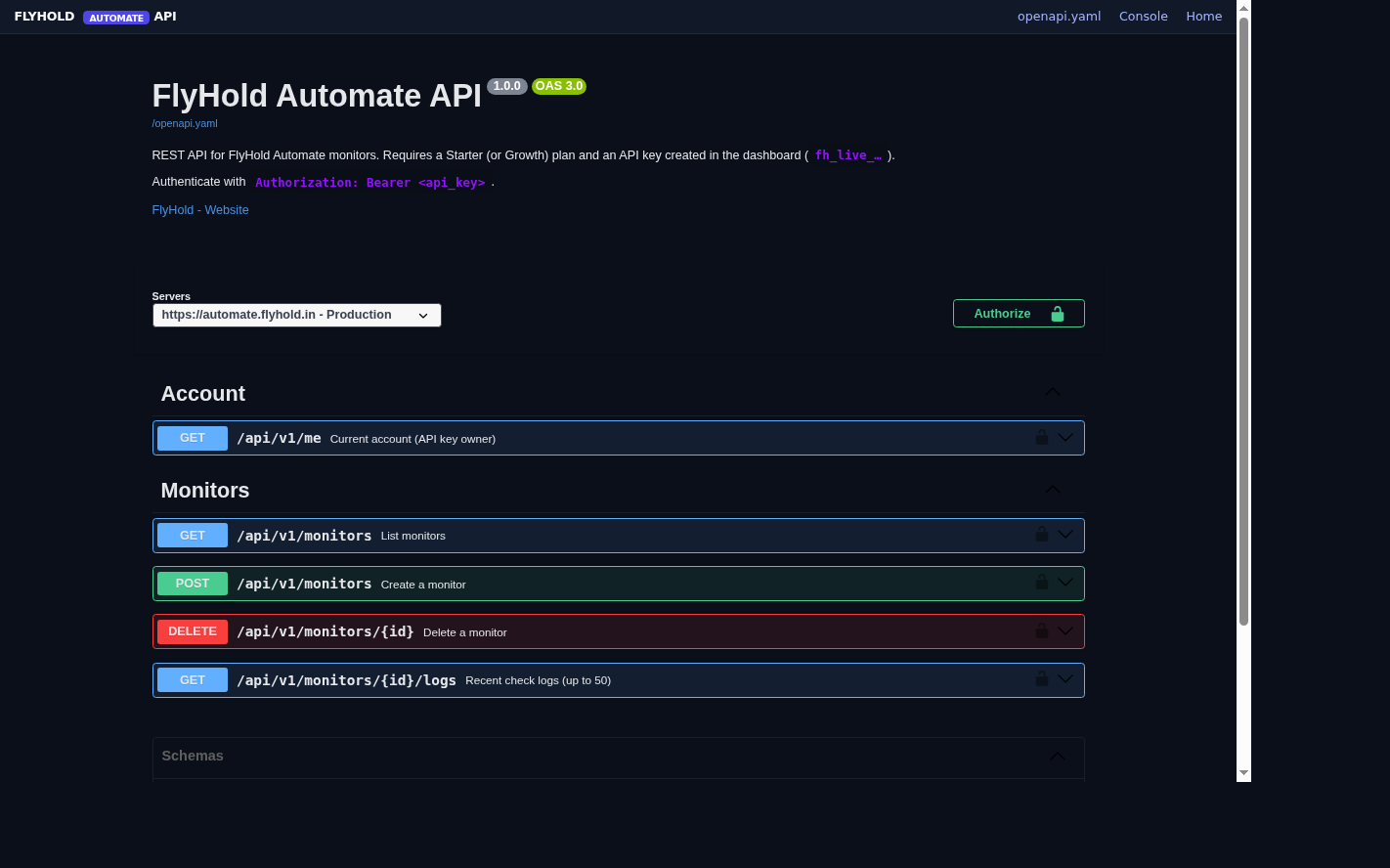1390x868 pixels.
Task: Click the POST badge for Create a monitor
Action: [193, 584]
